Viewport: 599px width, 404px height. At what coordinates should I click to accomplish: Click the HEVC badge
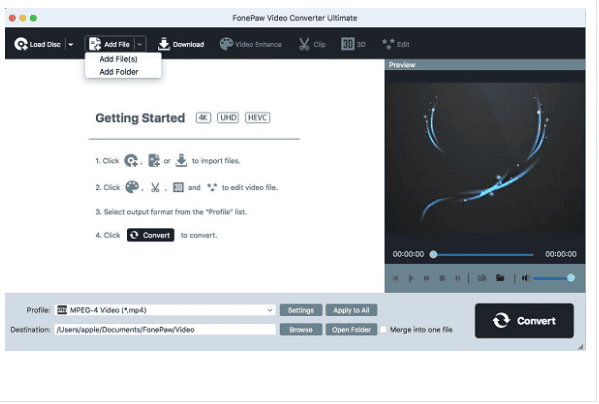pyautogui.click(x=257, y=118)
